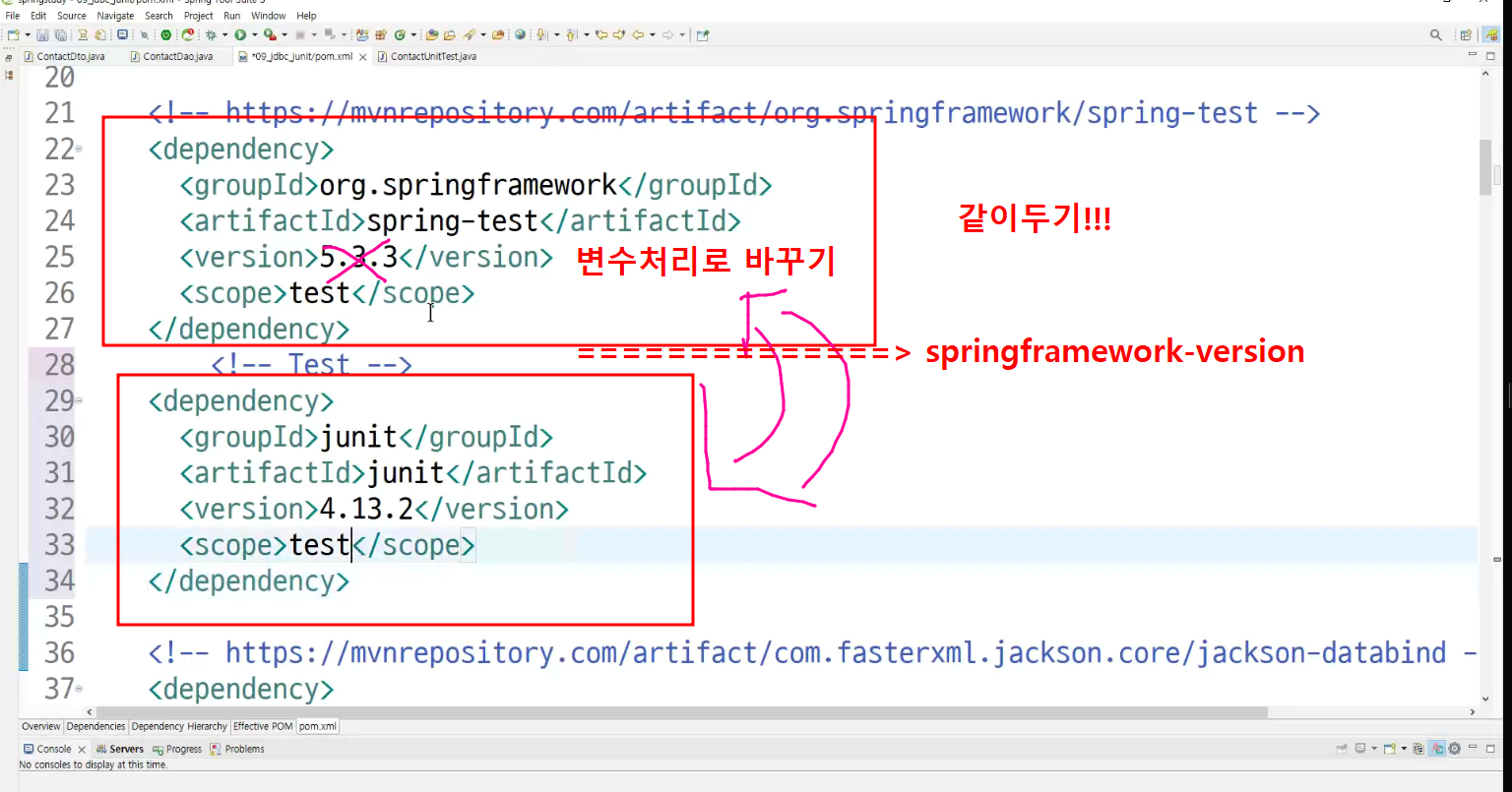This screenshot has width=1512, height=792.
Task: Open the Console settings gear icon
Action: [1454, 749]
